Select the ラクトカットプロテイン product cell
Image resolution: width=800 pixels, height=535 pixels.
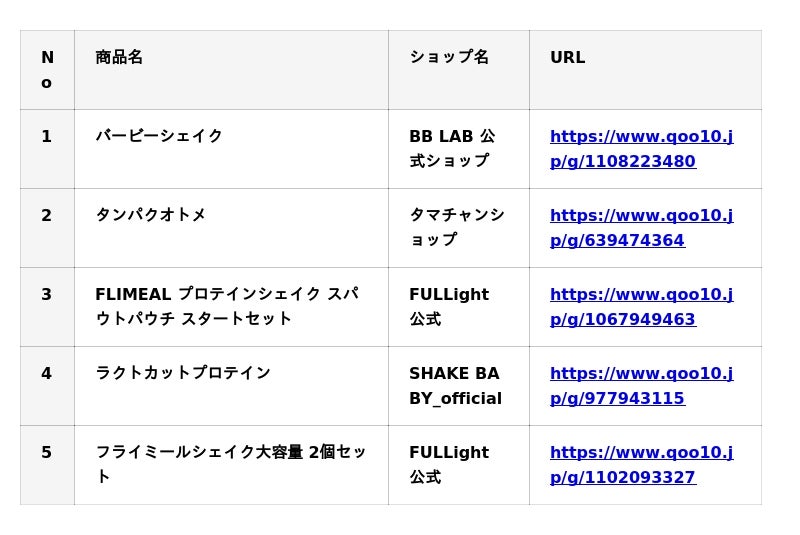[x=183, y=373]
